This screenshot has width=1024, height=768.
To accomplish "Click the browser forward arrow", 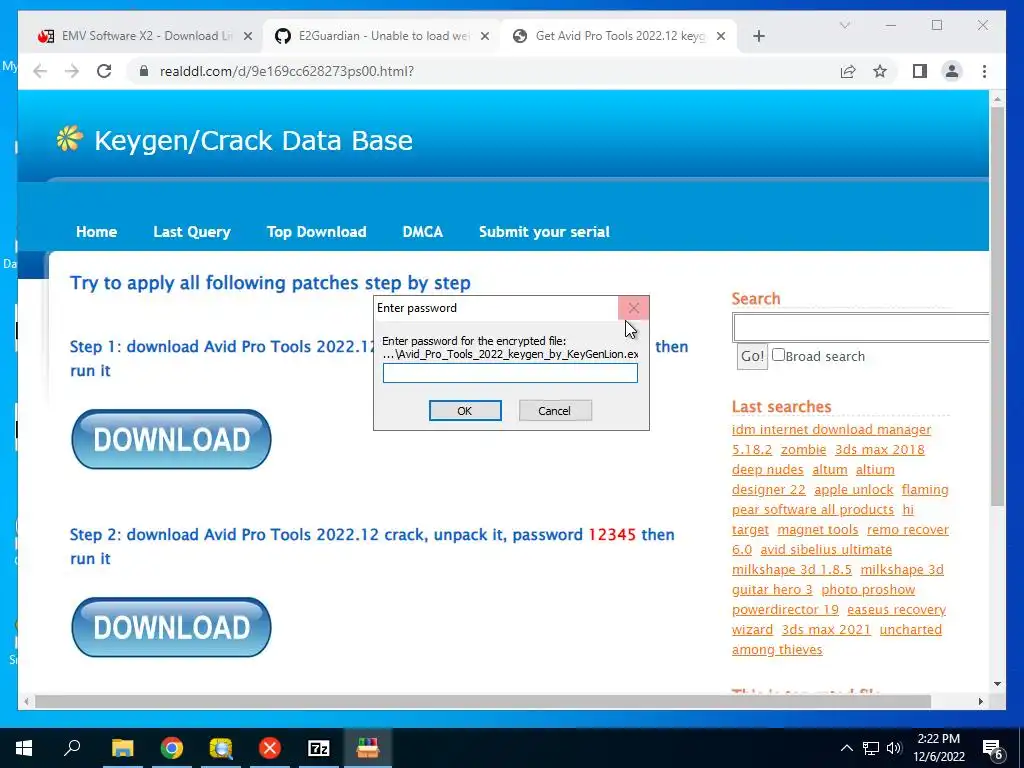I will click(72, 71).
